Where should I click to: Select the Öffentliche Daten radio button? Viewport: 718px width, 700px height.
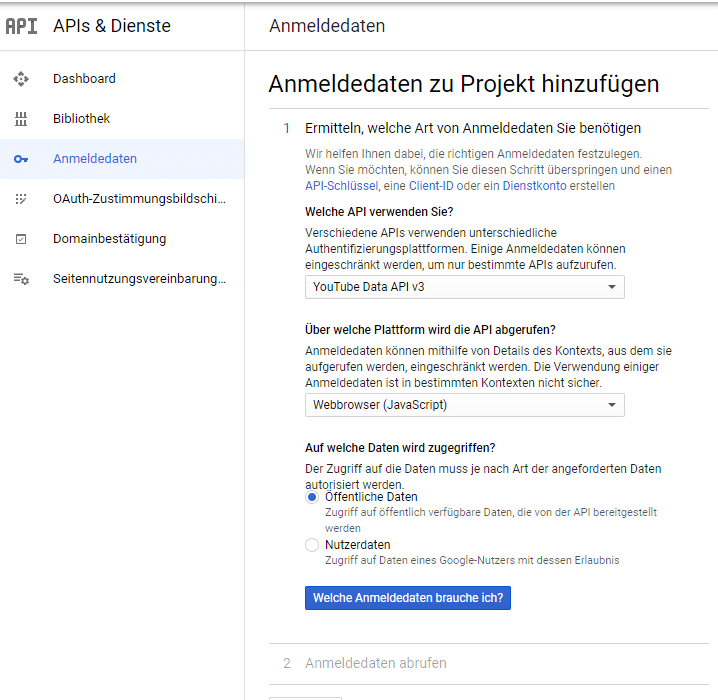coord(312,497)
